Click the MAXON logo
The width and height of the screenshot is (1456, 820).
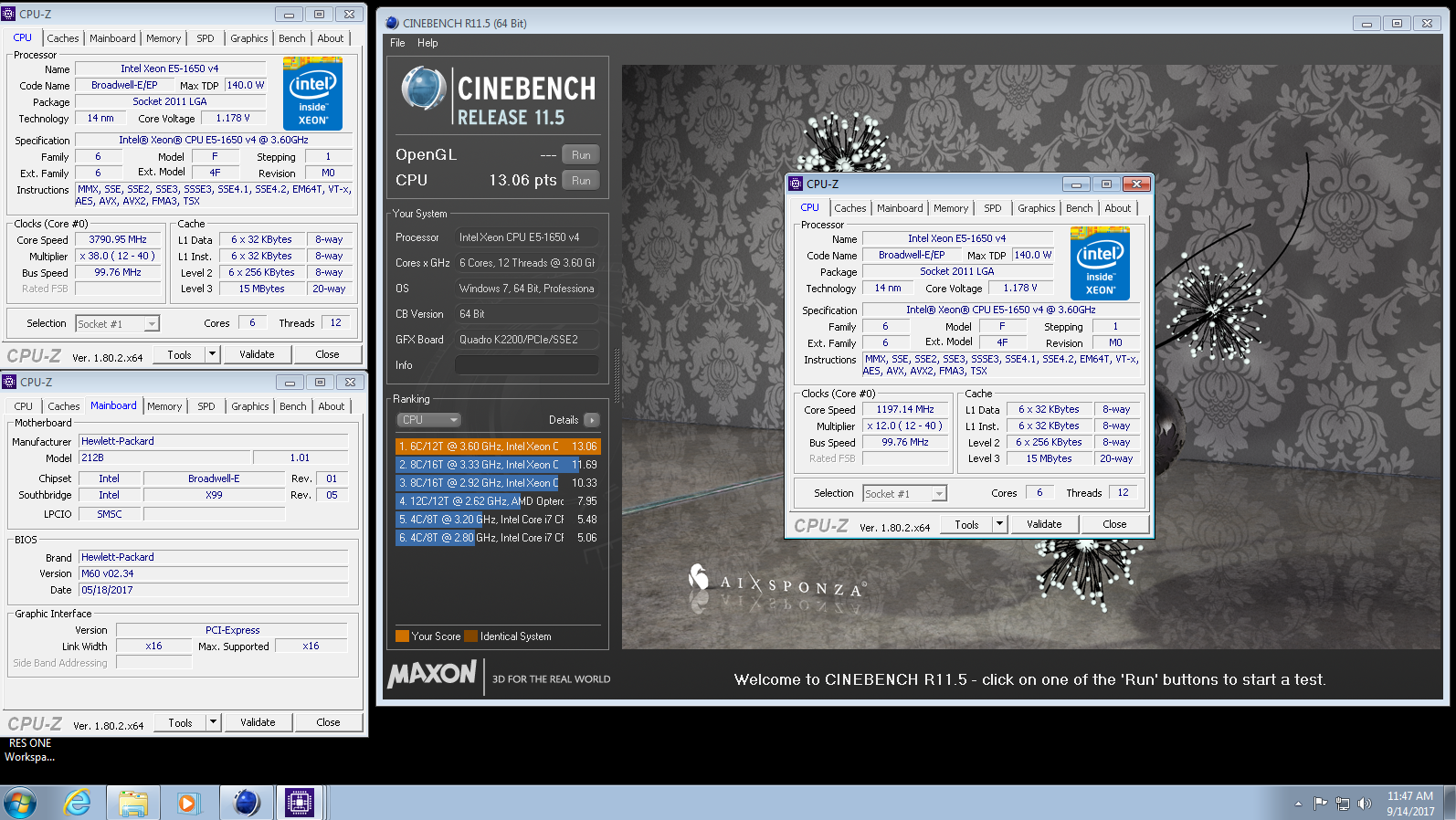pos(432,675)
